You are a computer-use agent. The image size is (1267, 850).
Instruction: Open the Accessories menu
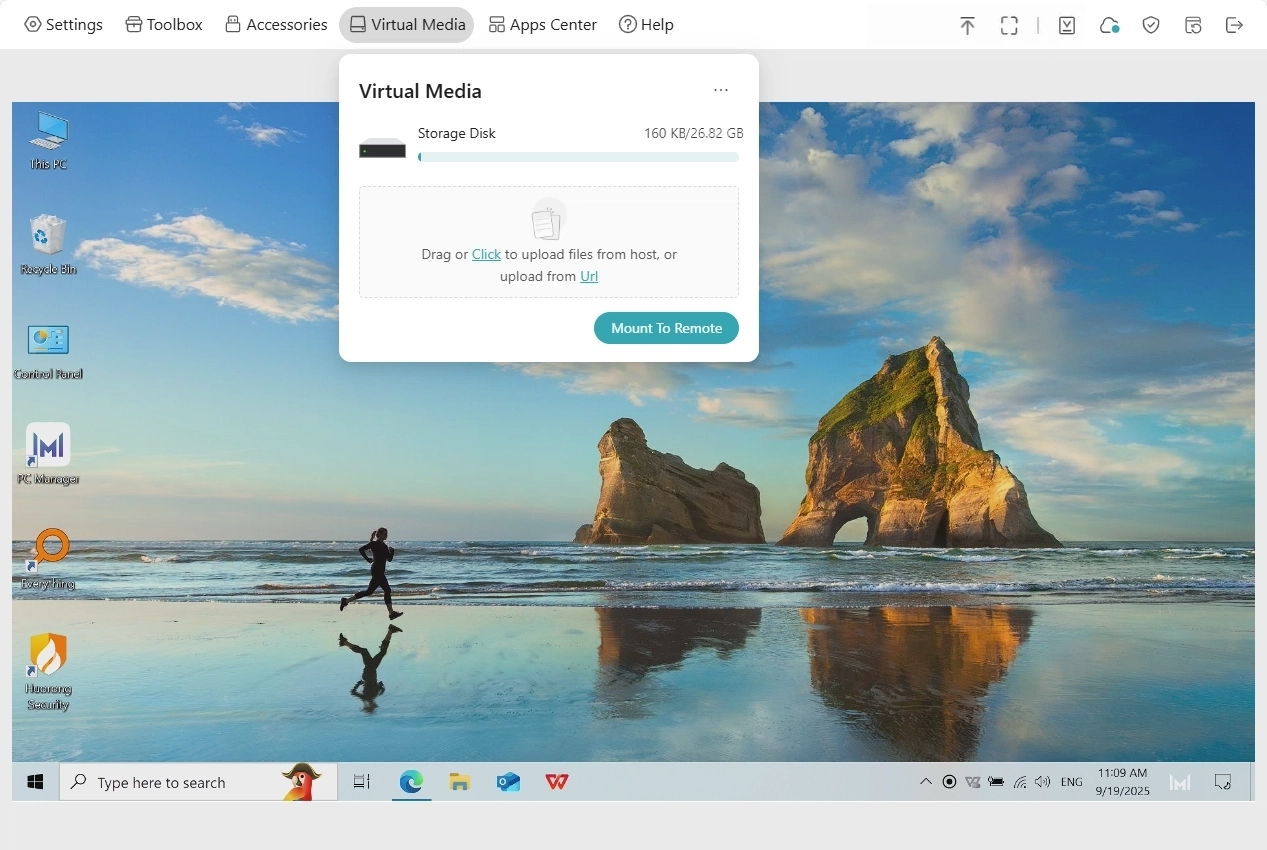pyautogui.click(x=276, y=25)
